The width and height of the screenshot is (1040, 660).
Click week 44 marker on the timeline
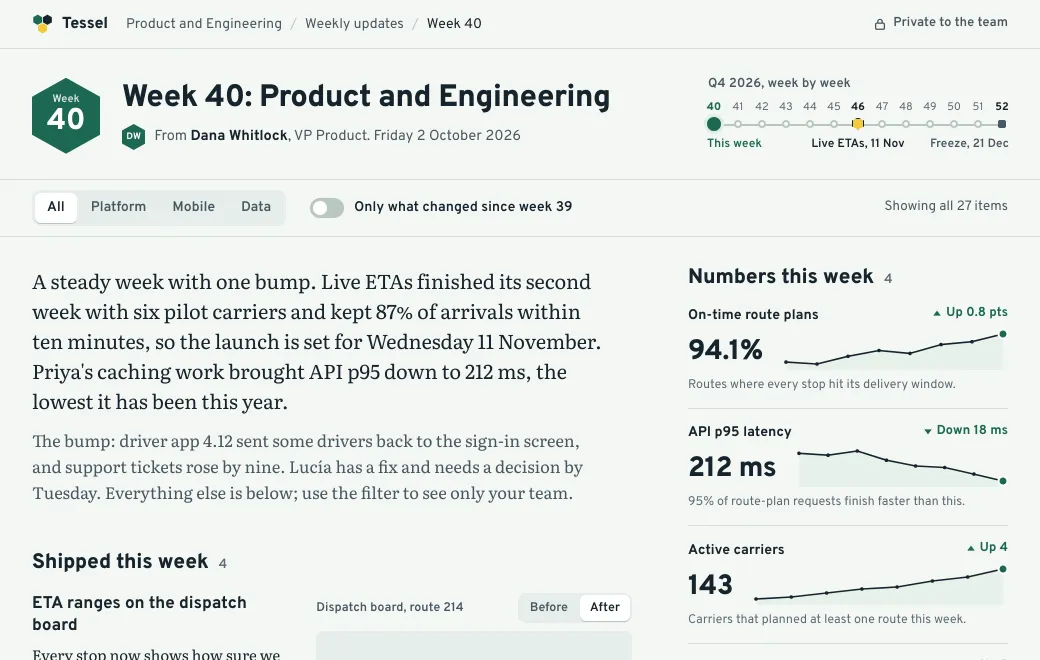(810, 124)
